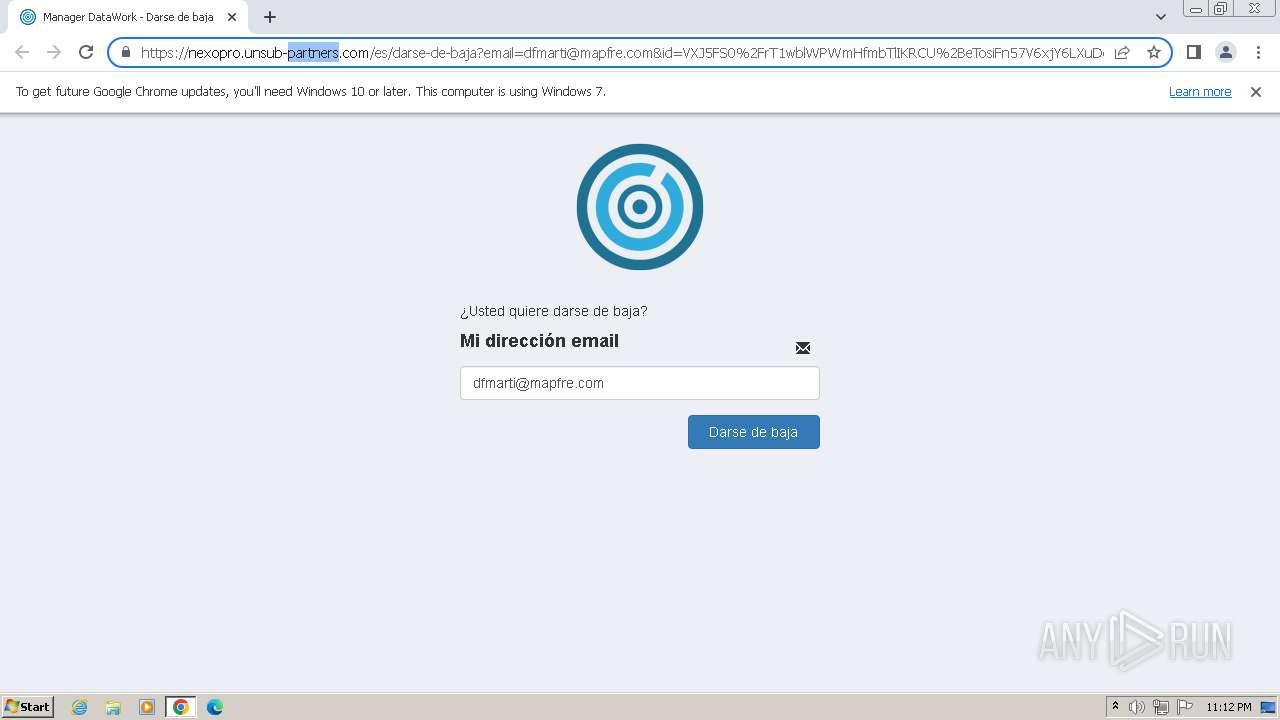Open the Chrome profile avatar menu
The image size is (1280, 720).
click(1225, 52)
